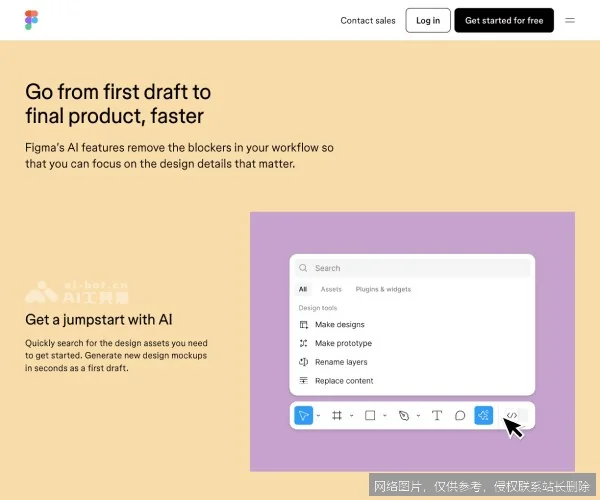Click the Figma logo
Image resolution: width=600 pixels, height=500 pixels.
tap(31, 20)
